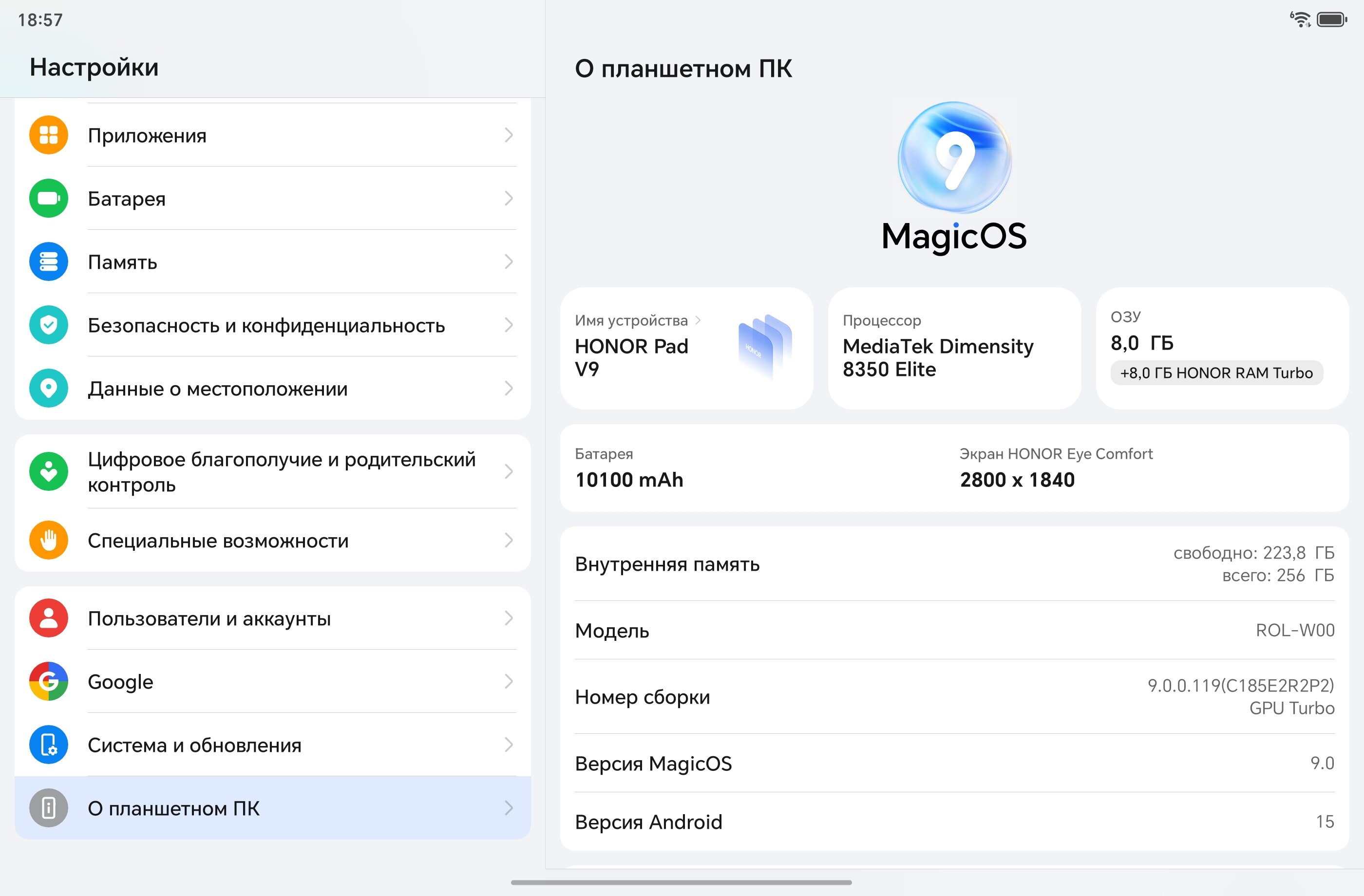1364x896 pixels.
Task: Tap the 8,0 ГБ RAM value
Action: coord(1142,343)
